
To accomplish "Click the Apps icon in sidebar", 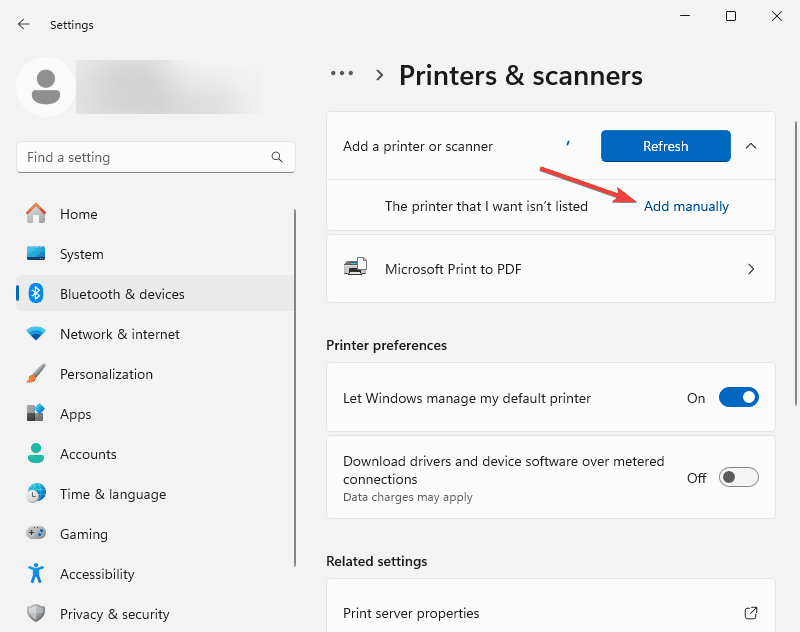I will 36,413.
